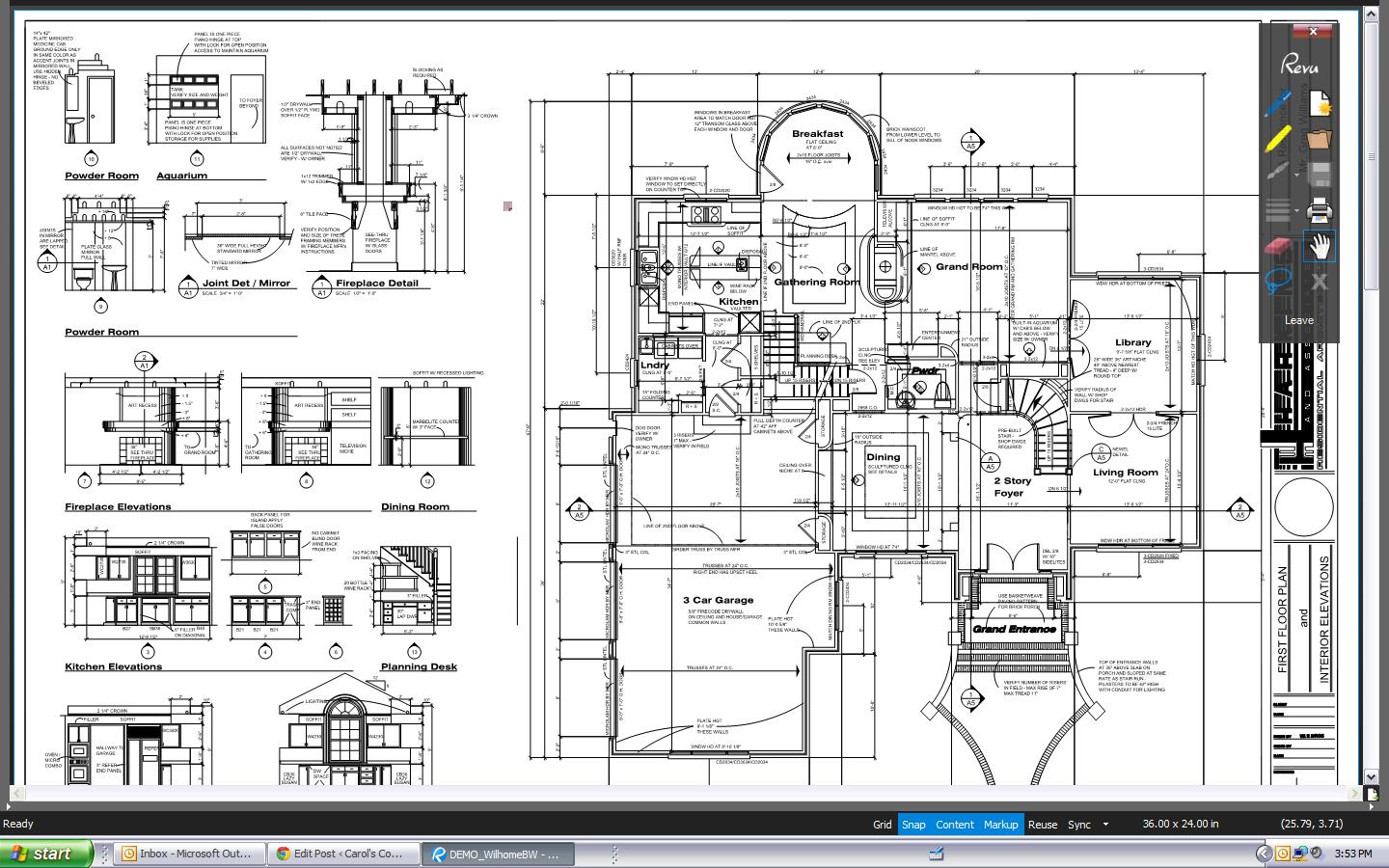Click page size 36.00 x 24.00 in

[x=1181, y=825]
